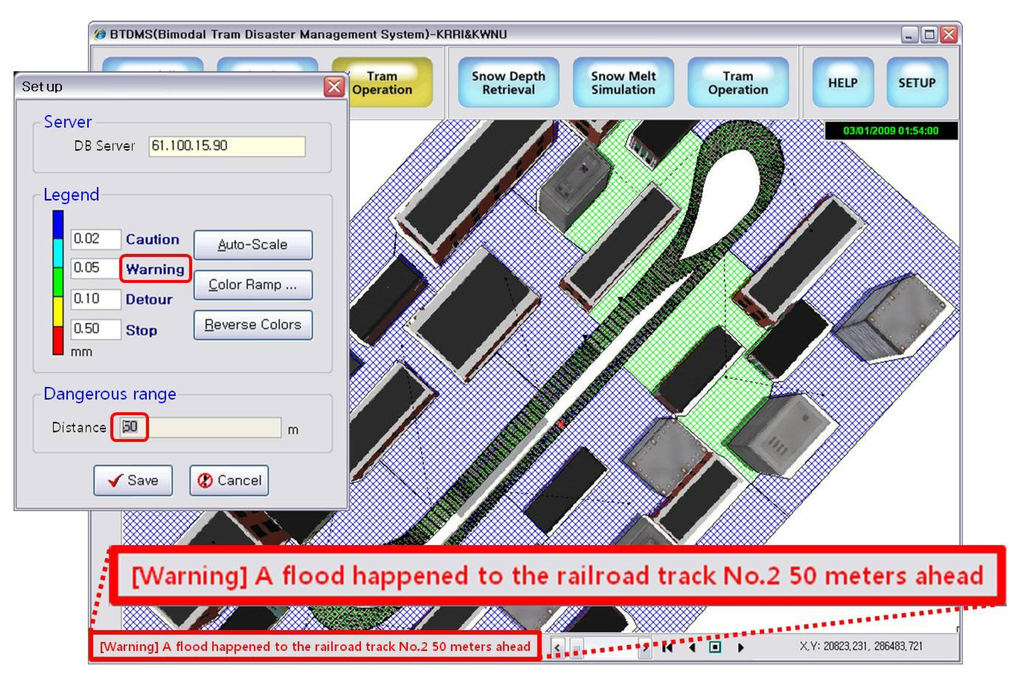Click the BTDMS application icon in the title bar

[x=100, y=34]
